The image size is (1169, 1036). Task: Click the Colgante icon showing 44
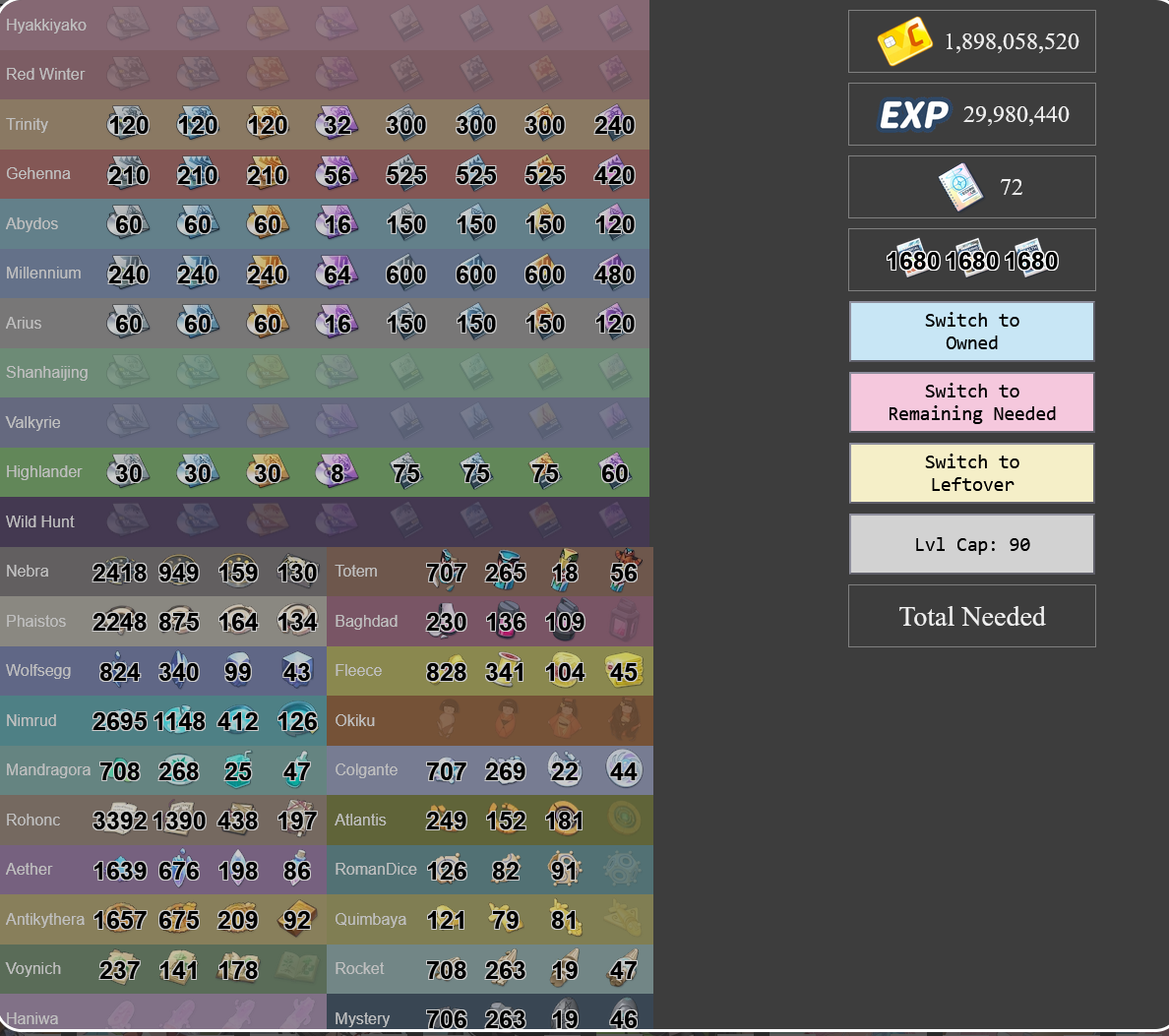623,770
